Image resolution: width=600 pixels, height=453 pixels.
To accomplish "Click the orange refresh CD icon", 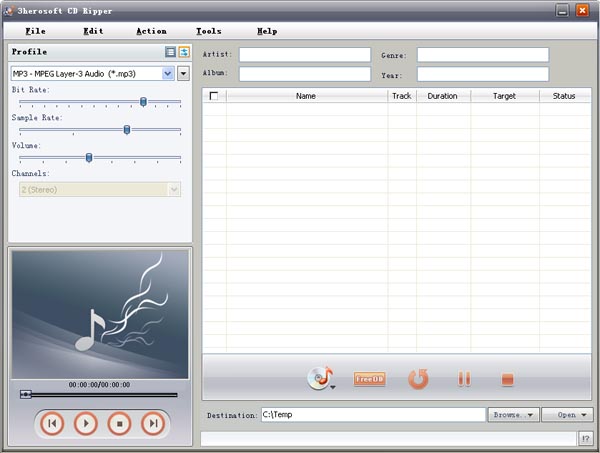I will (x=418, y=379).
